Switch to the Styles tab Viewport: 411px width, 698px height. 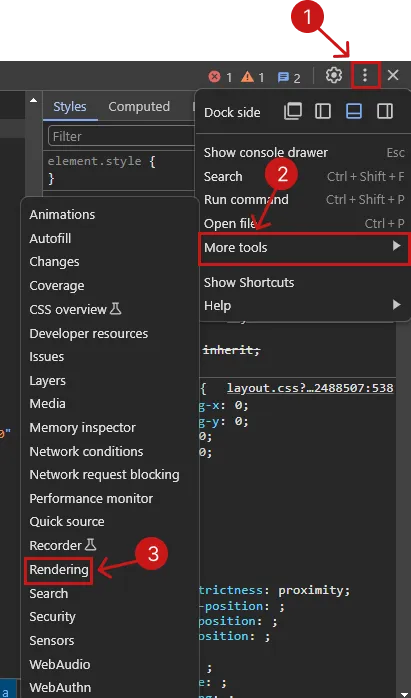pos(70,106)
